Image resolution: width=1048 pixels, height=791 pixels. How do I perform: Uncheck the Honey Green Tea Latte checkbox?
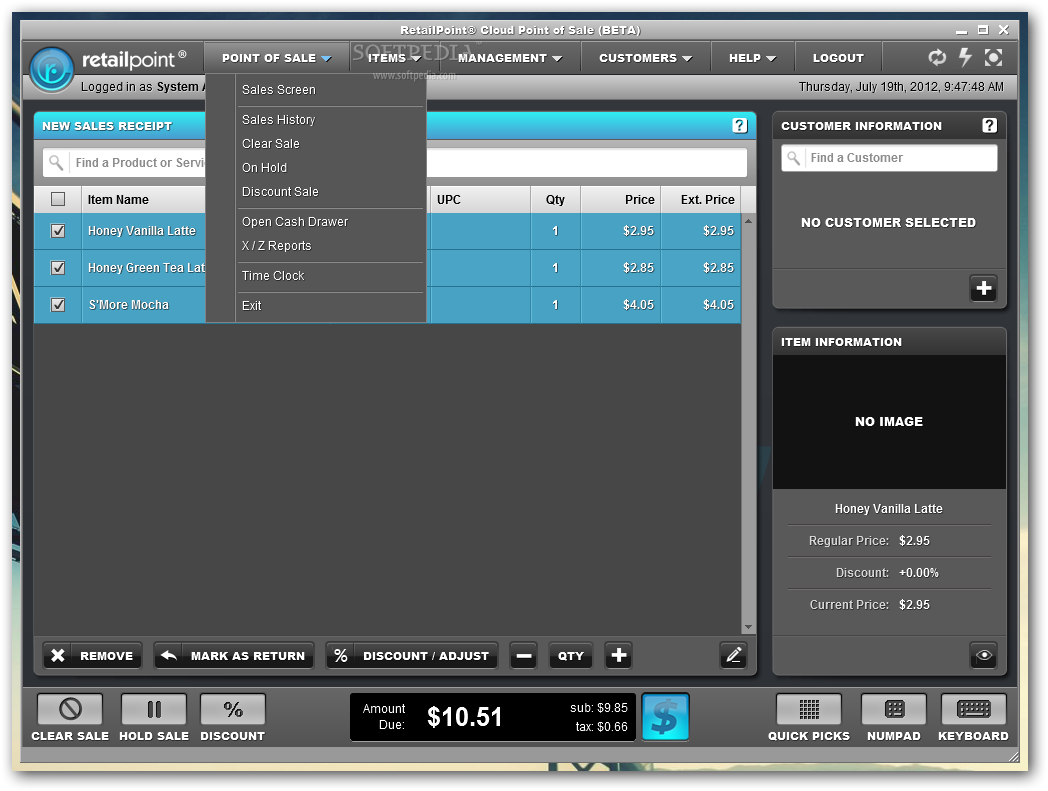[x=58, y=267]
